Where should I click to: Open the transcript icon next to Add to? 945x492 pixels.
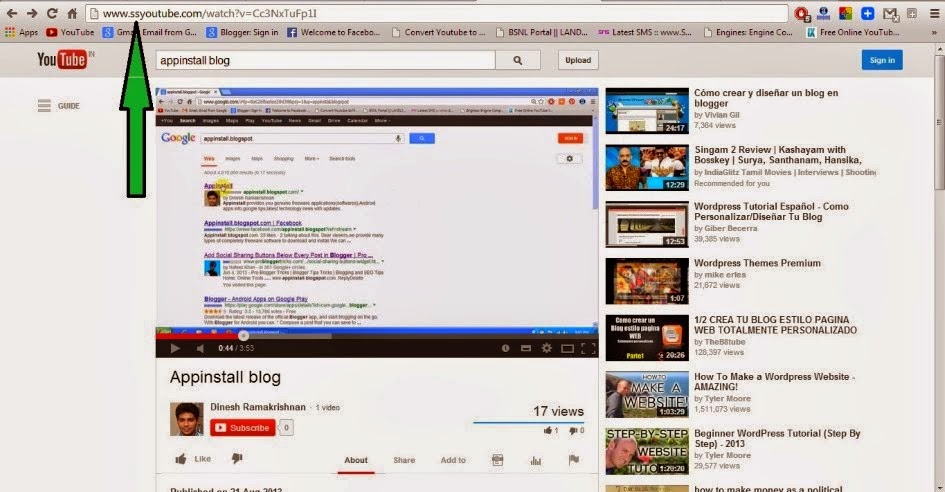coord(497,460)
